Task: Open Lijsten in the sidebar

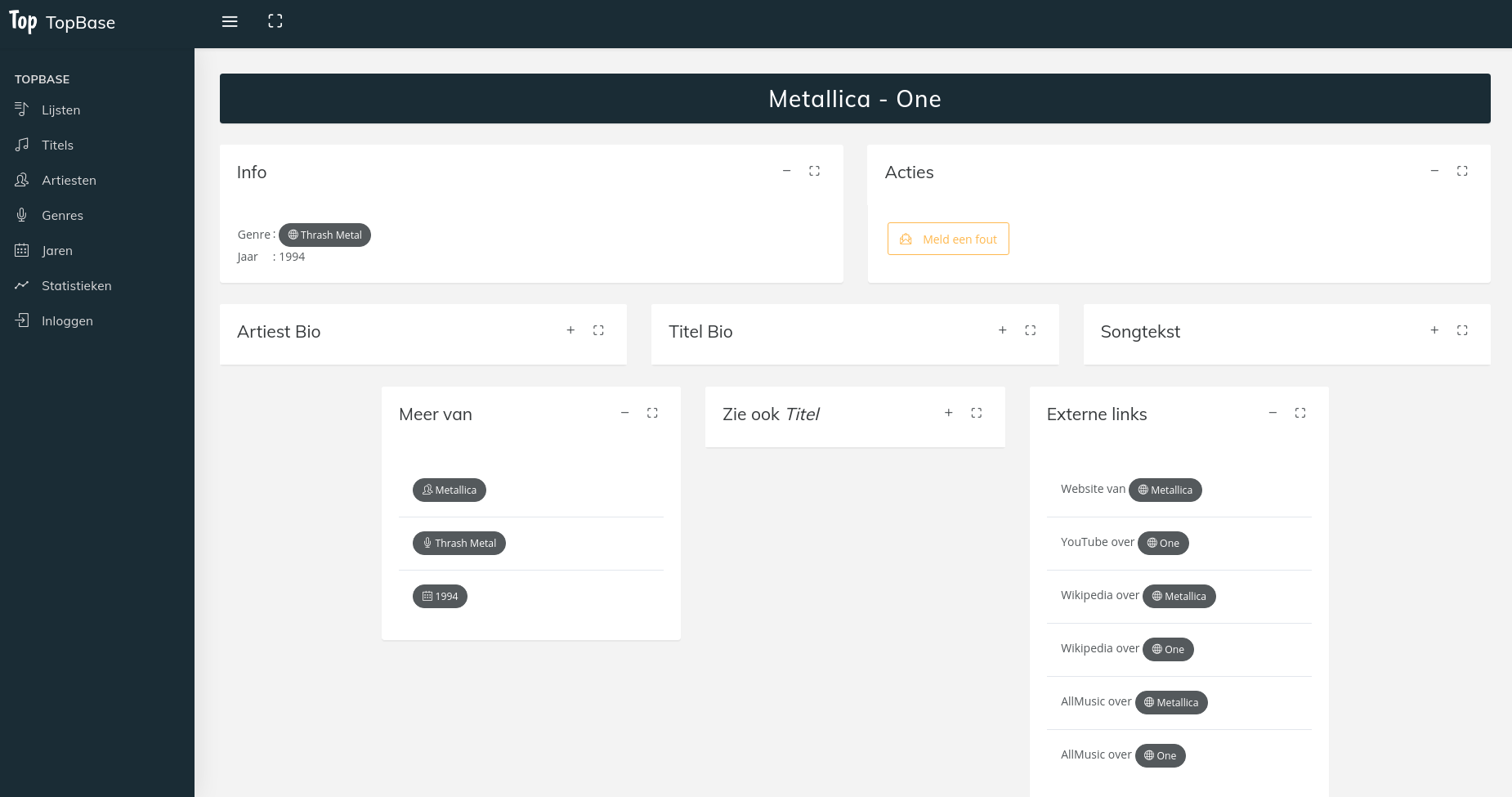Action: tap(60, 110)
